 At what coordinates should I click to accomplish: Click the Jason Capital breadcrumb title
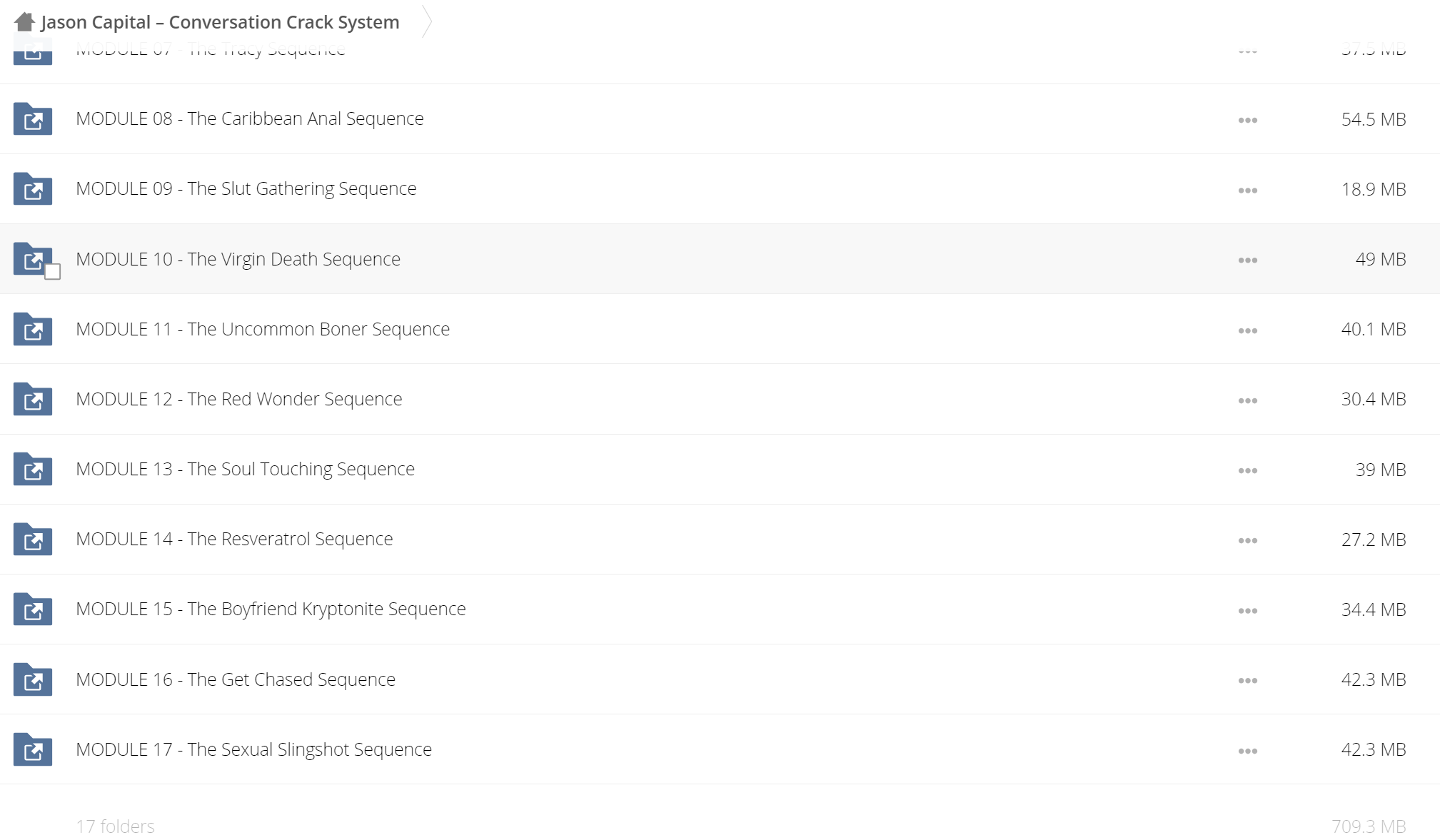pyautogui.click(x=220, y=22)
